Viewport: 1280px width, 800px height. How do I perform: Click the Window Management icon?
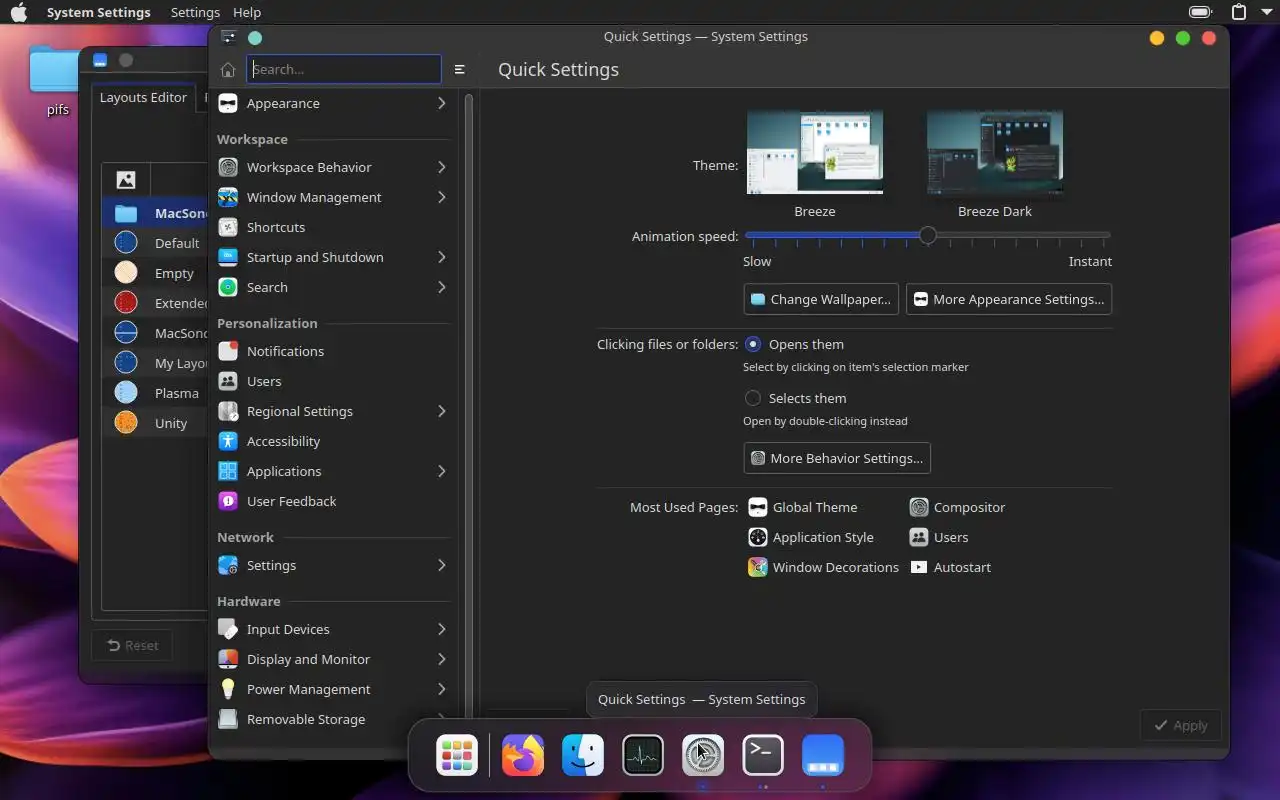coord(228,197)
